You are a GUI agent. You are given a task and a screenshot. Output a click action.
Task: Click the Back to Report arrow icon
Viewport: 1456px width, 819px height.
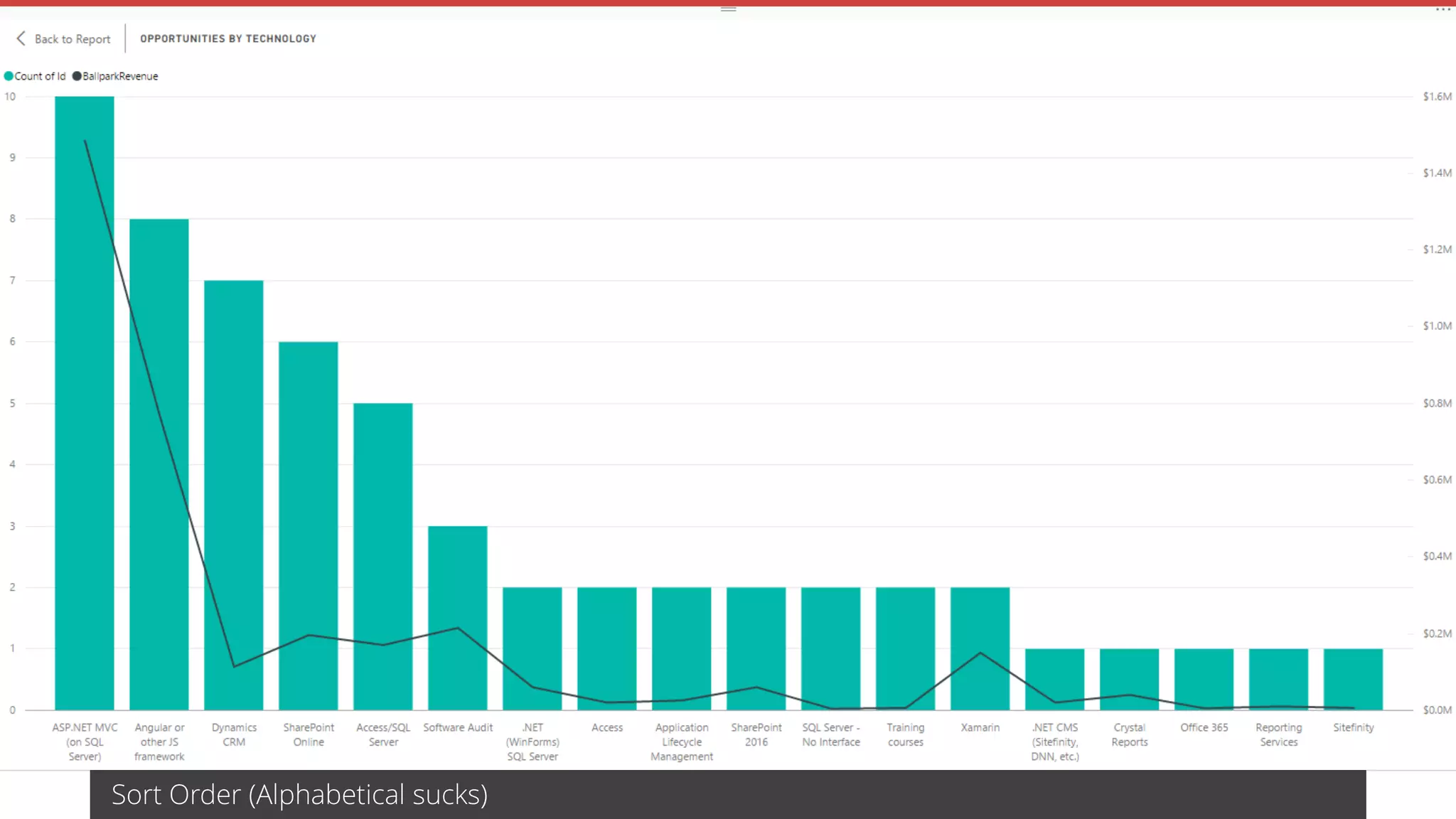(21, 38)
